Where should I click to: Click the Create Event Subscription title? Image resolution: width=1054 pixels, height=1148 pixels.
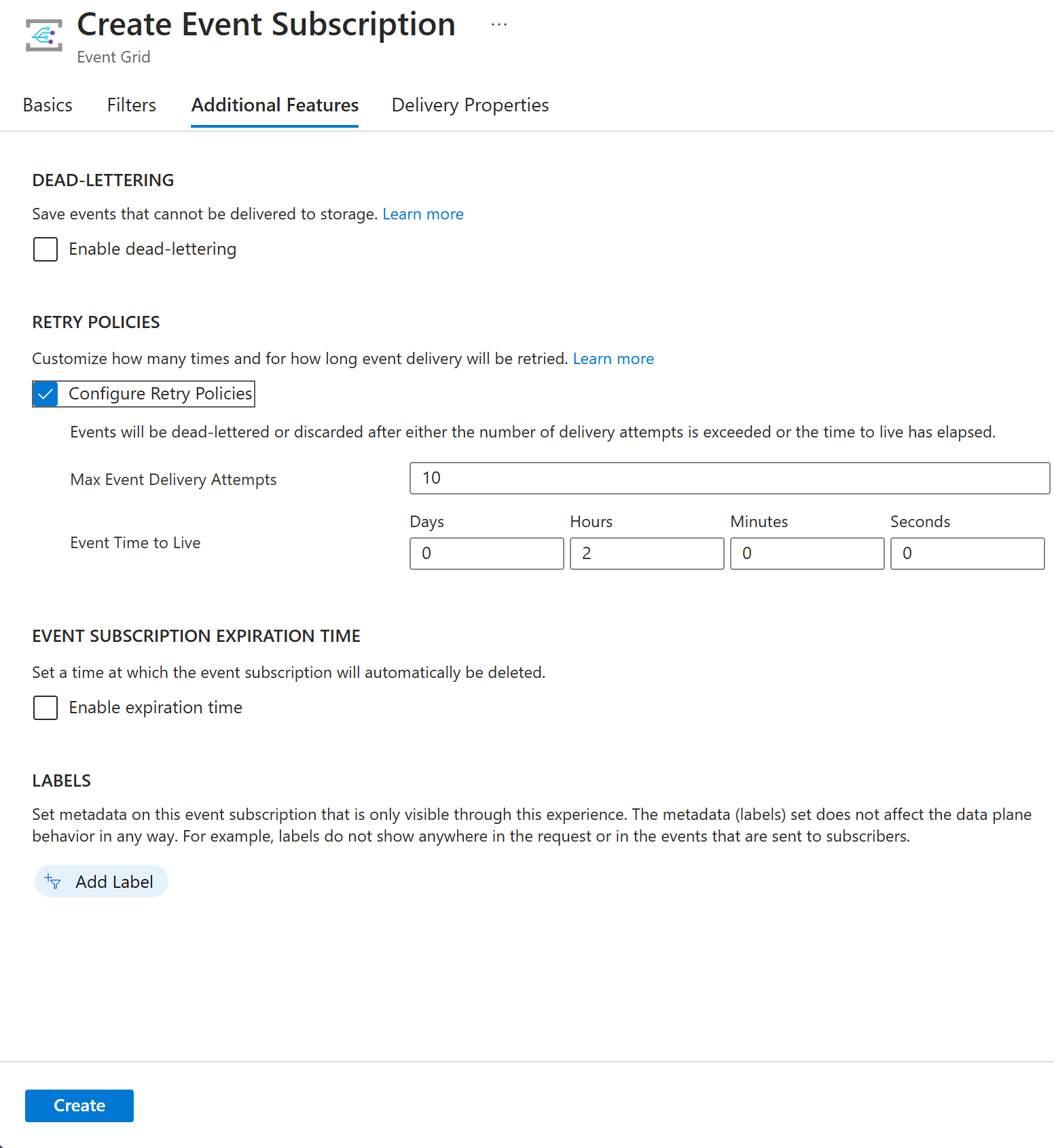(x=266, y=25)
